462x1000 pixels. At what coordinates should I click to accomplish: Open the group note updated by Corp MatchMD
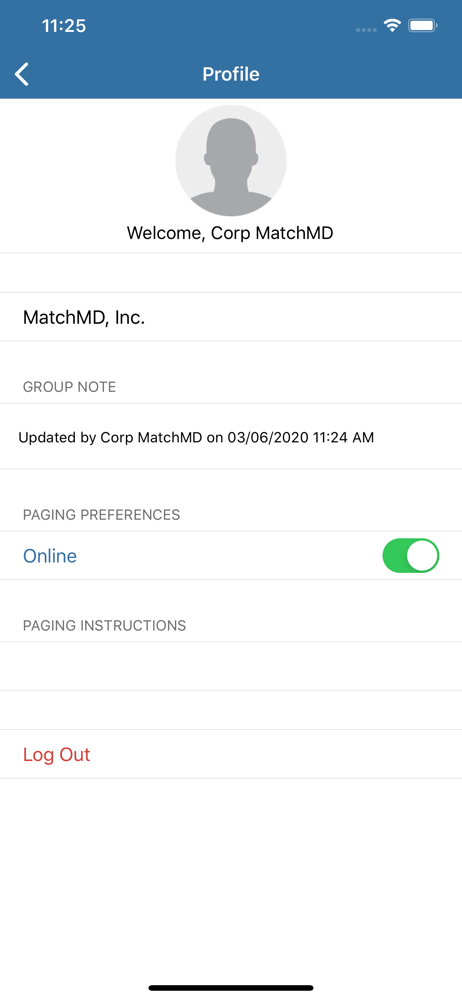point(231,437)
